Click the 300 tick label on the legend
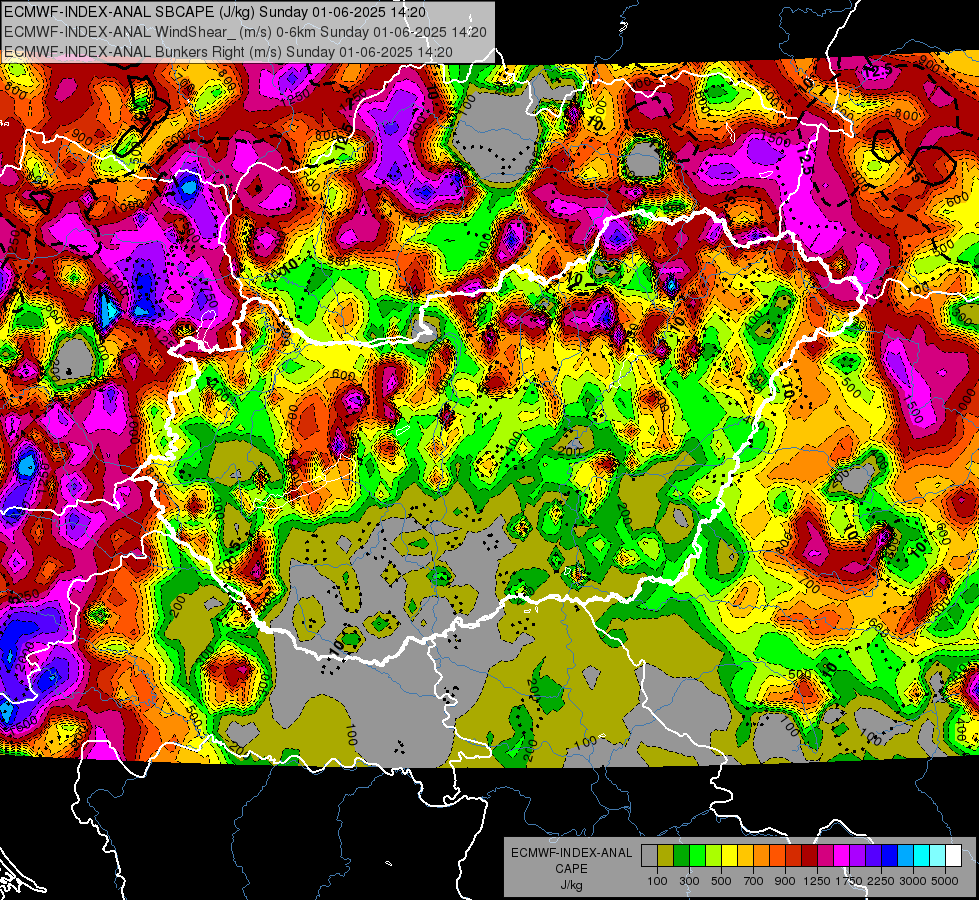This screenshot has height=900, width=979. tap(689, 881)
